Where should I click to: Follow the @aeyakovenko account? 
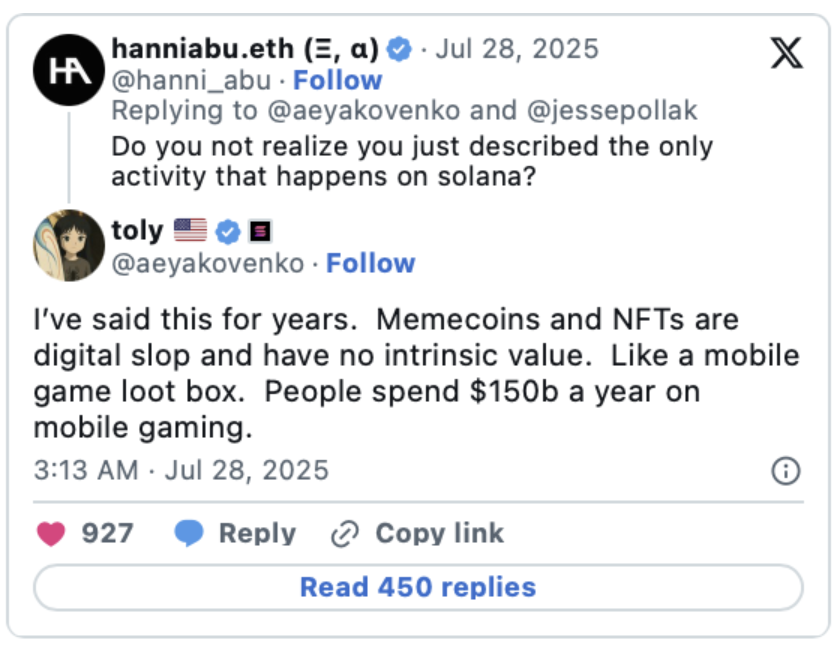370,263
